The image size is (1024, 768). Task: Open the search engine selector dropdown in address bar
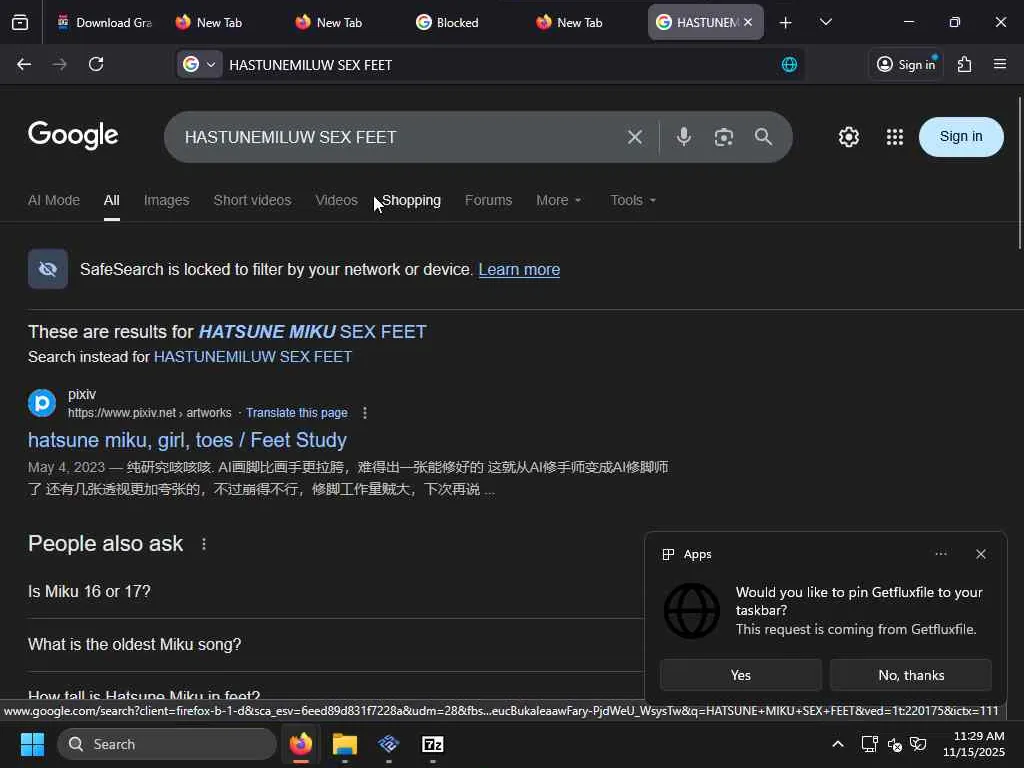(x=200, y=64)
